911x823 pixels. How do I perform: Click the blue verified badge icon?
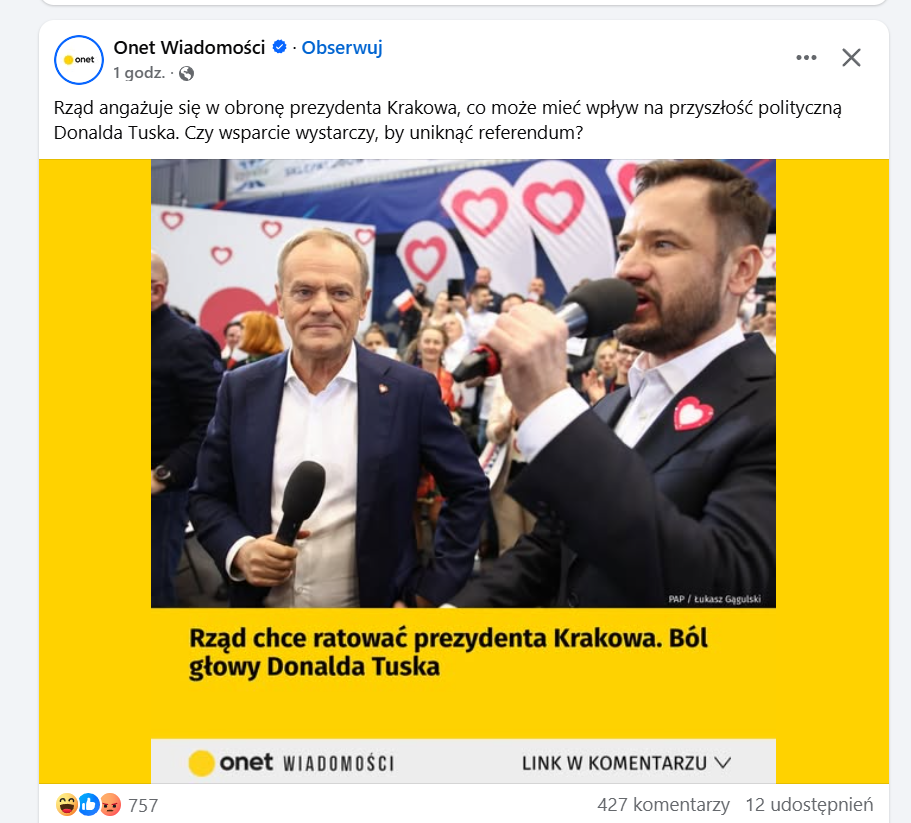coord(279,47)
